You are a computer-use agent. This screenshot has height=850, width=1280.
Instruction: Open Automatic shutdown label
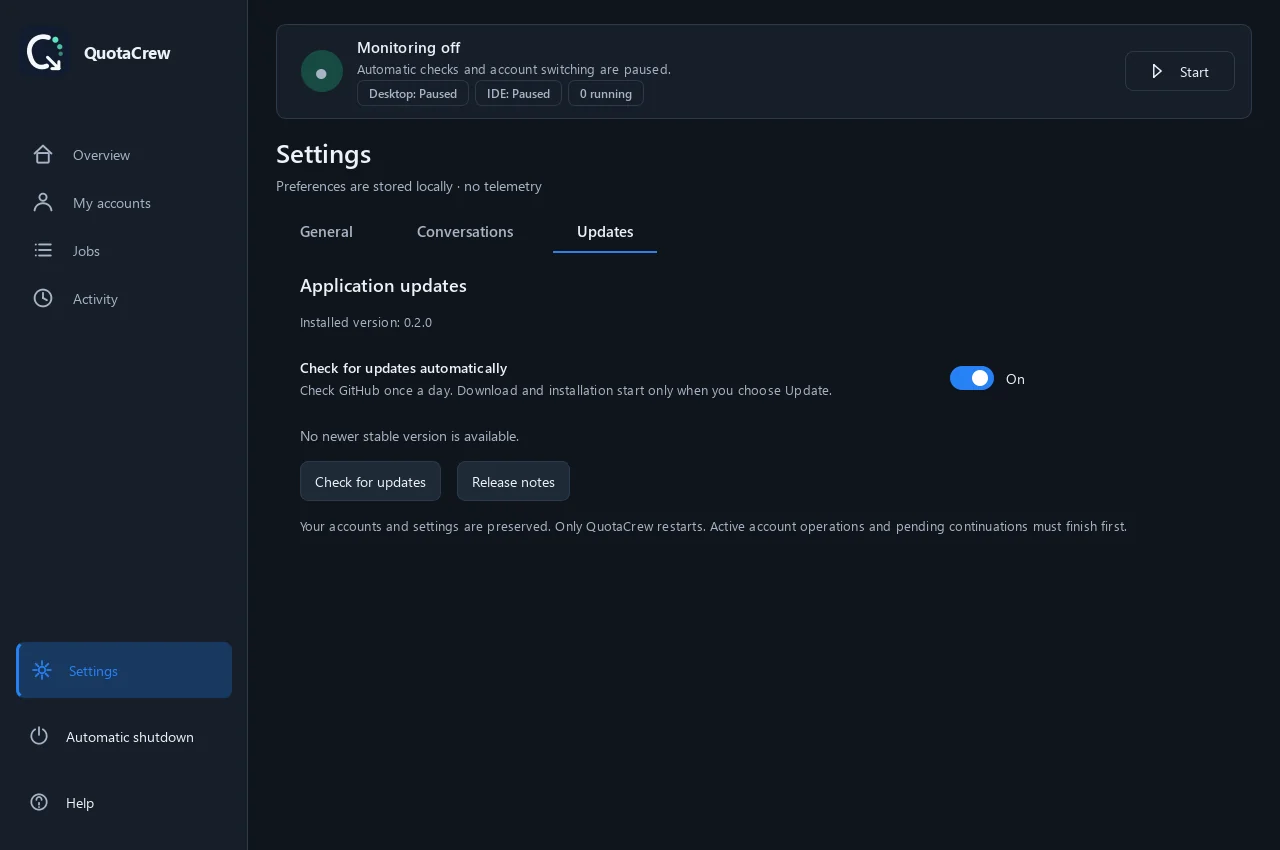130,737
